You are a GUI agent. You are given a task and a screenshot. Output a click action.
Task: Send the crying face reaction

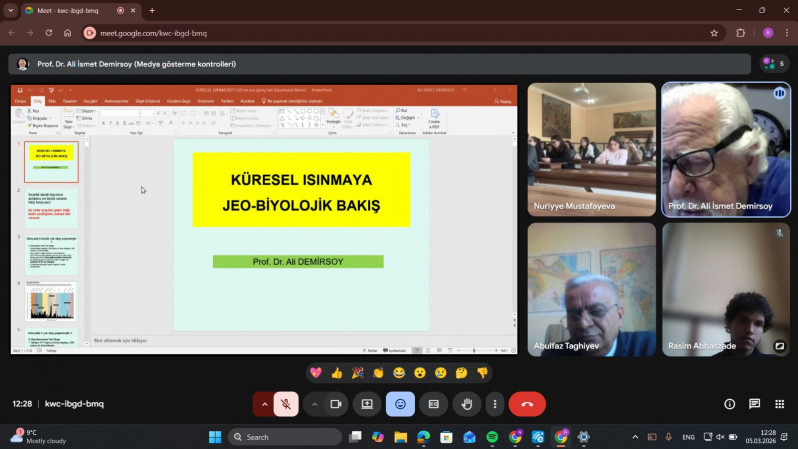441,373
